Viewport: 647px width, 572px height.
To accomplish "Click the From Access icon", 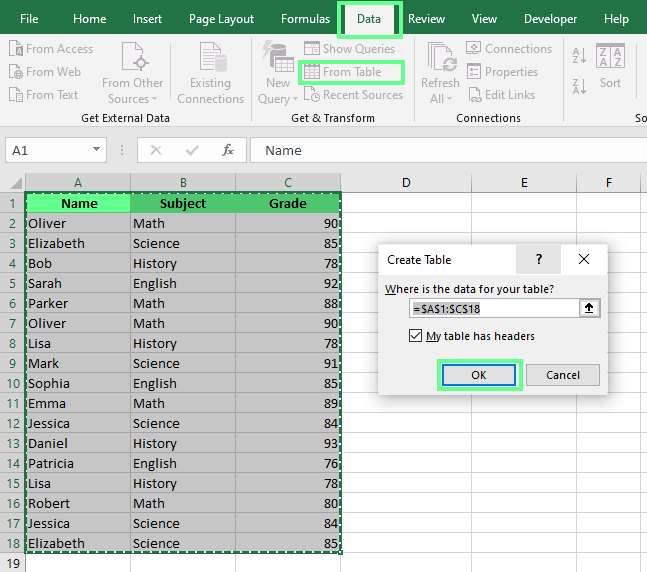I will point(16,49).
